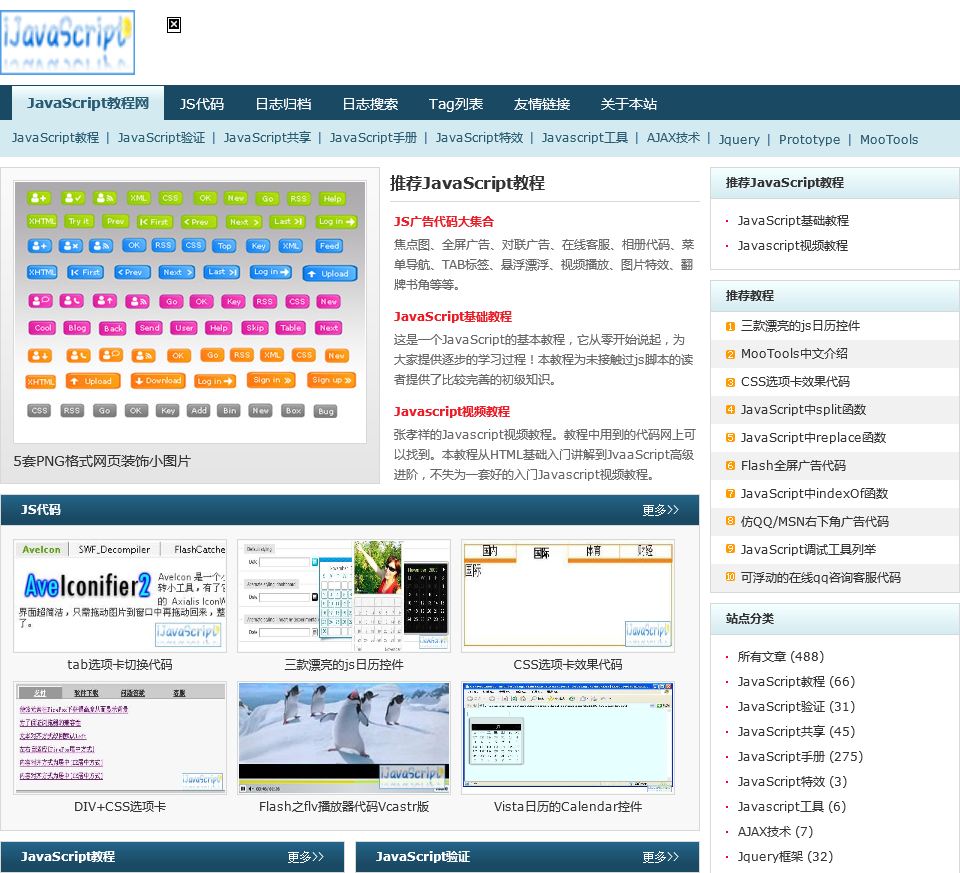Screen dimensions: 960x873
Task: Open the penguin flv player thumbnail
Action: (x=344, y=738)
